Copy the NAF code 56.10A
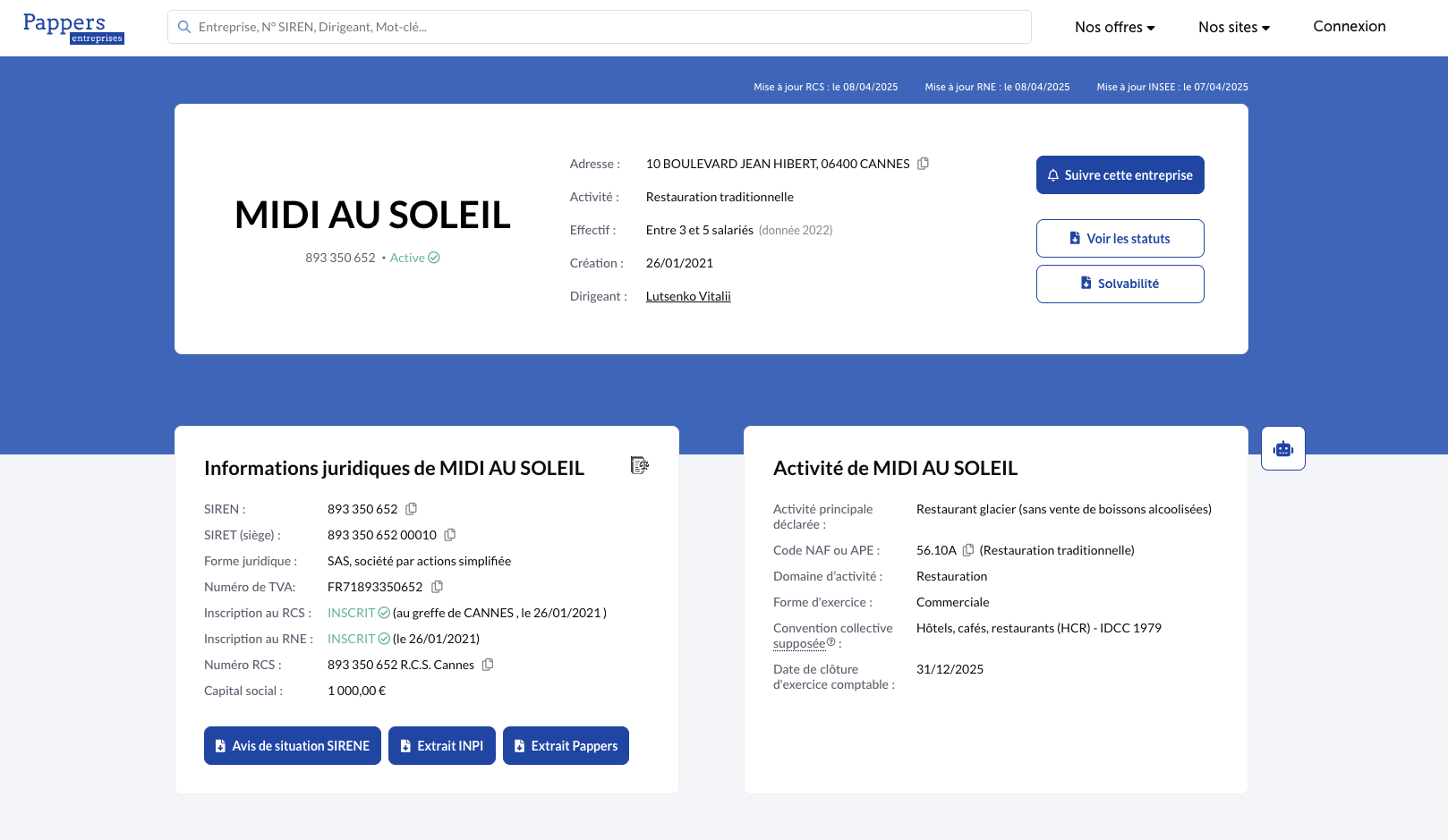 [968, 550]
